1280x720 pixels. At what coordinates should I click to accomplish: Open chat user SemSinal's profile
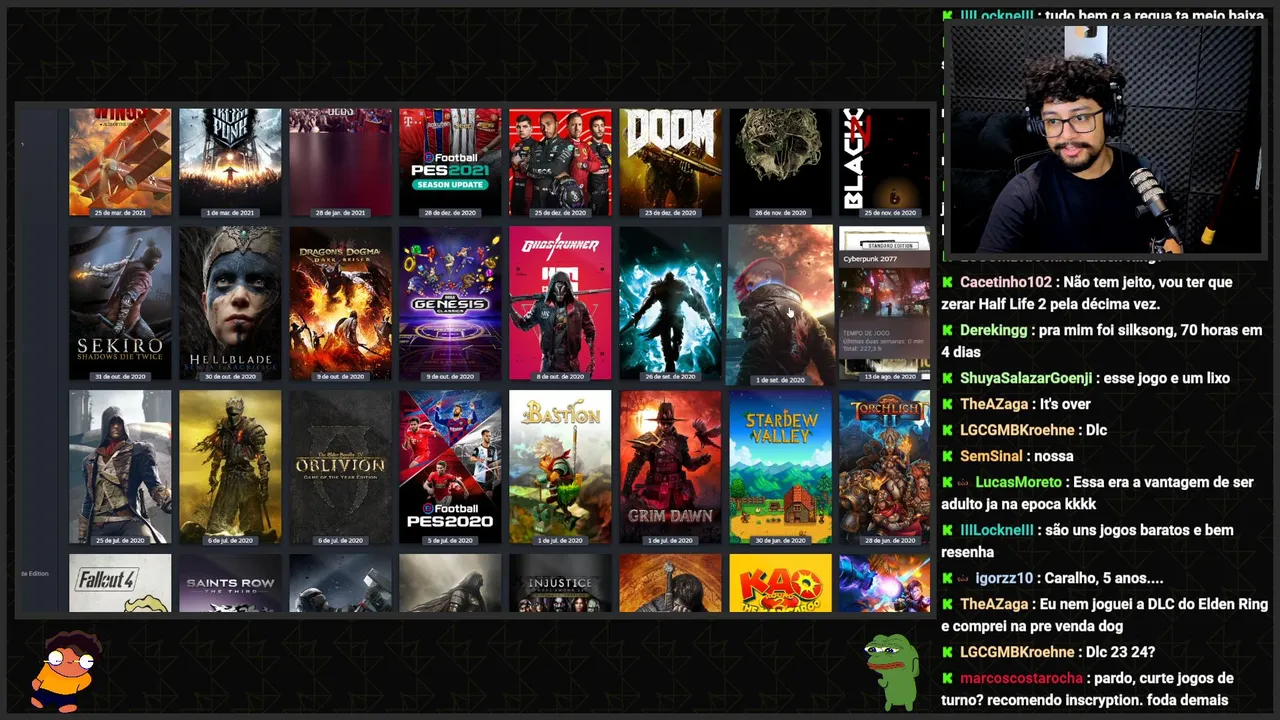[991, 456]
